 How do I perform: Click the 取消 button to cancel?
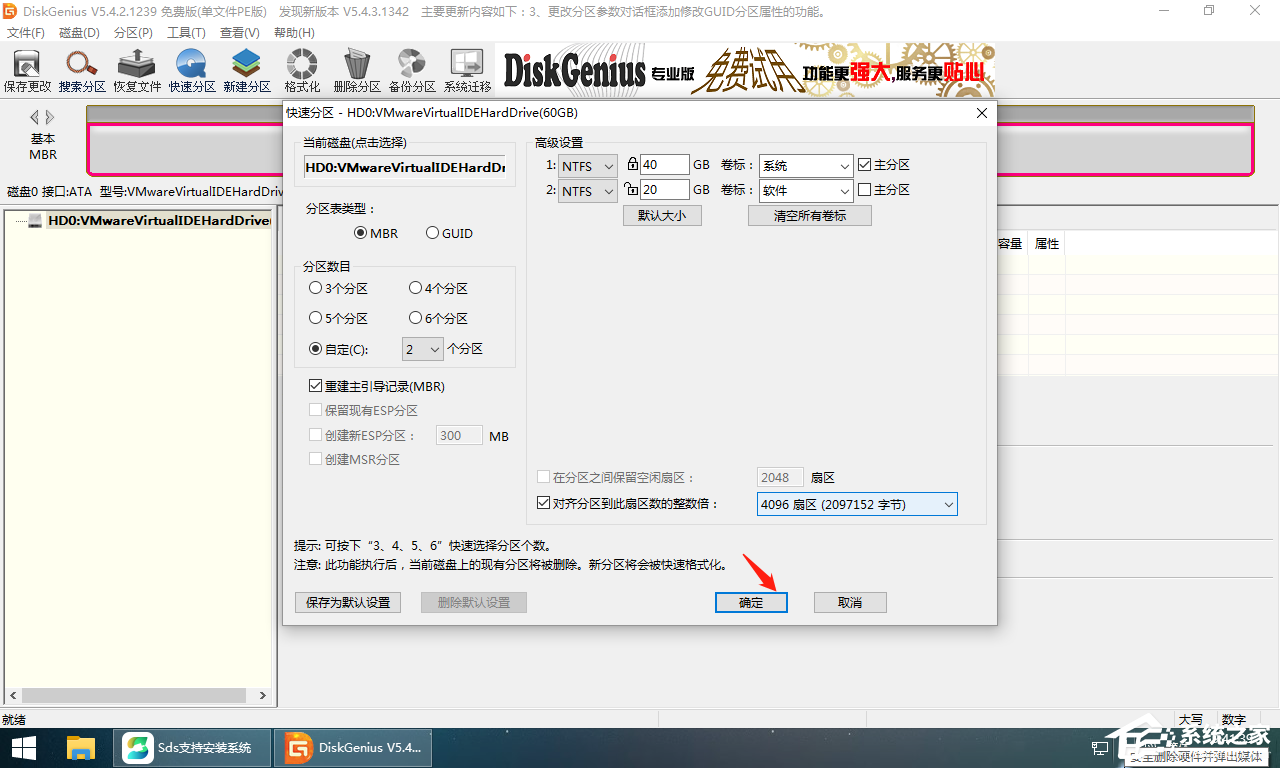tap(850, 603)
